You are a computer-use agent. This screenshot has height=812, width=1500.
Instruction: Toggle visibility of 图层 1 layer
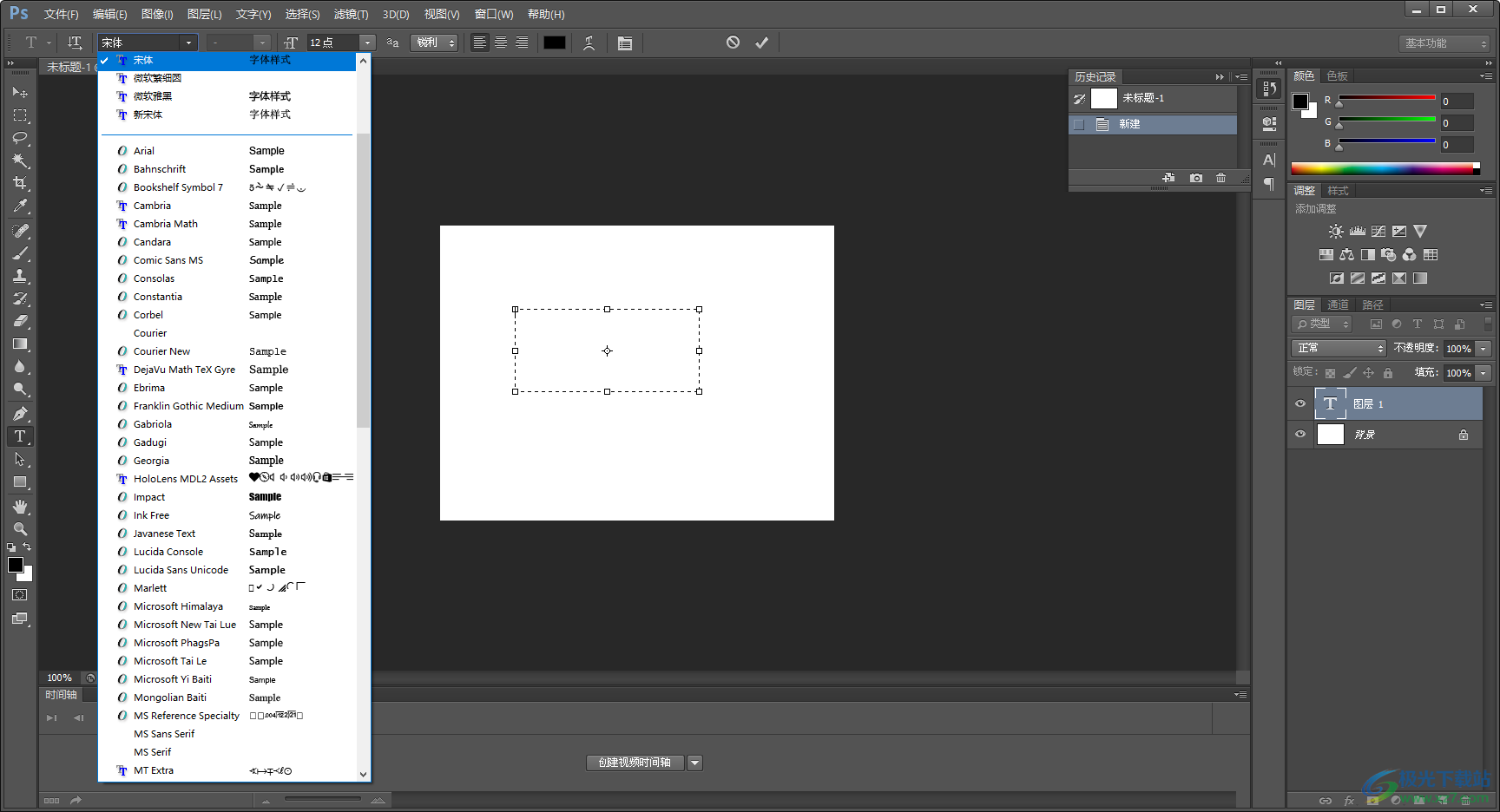tap(1300, 404)
